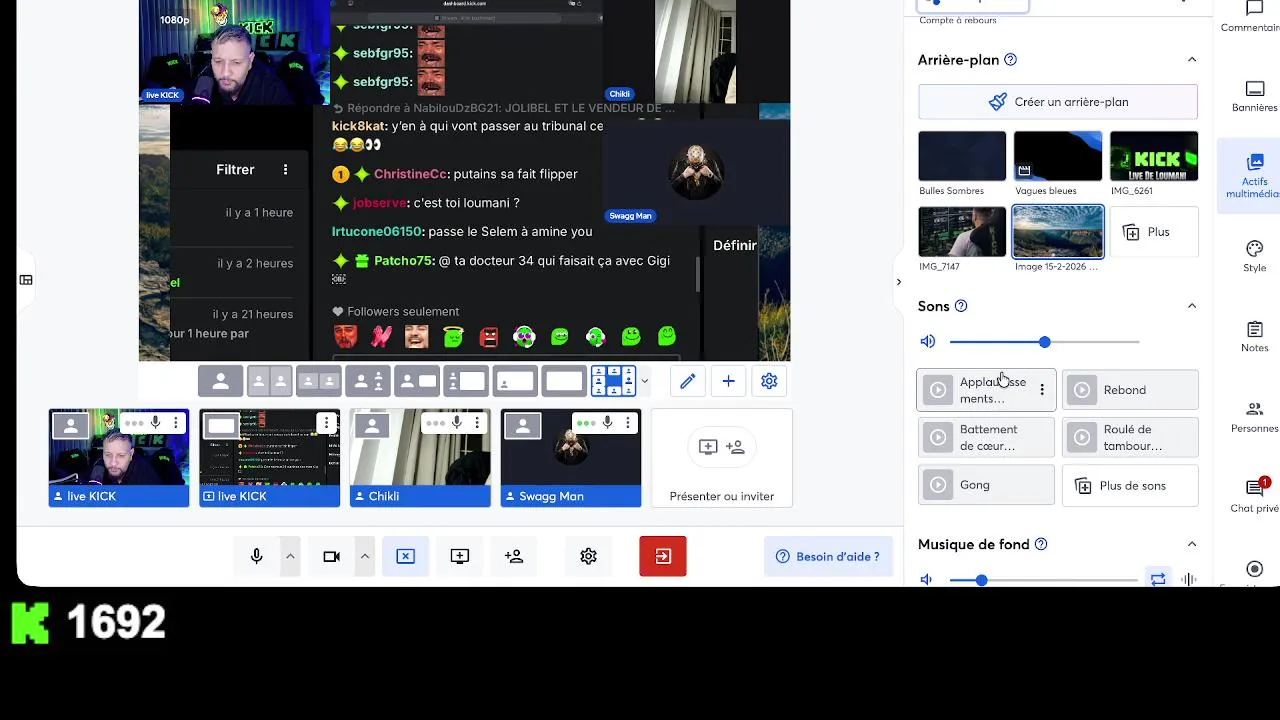Open Chat privé tab in sidebar
The height and width of the screenshot is (720, 1280).
pyautogui.click(x=1254, y=496)
